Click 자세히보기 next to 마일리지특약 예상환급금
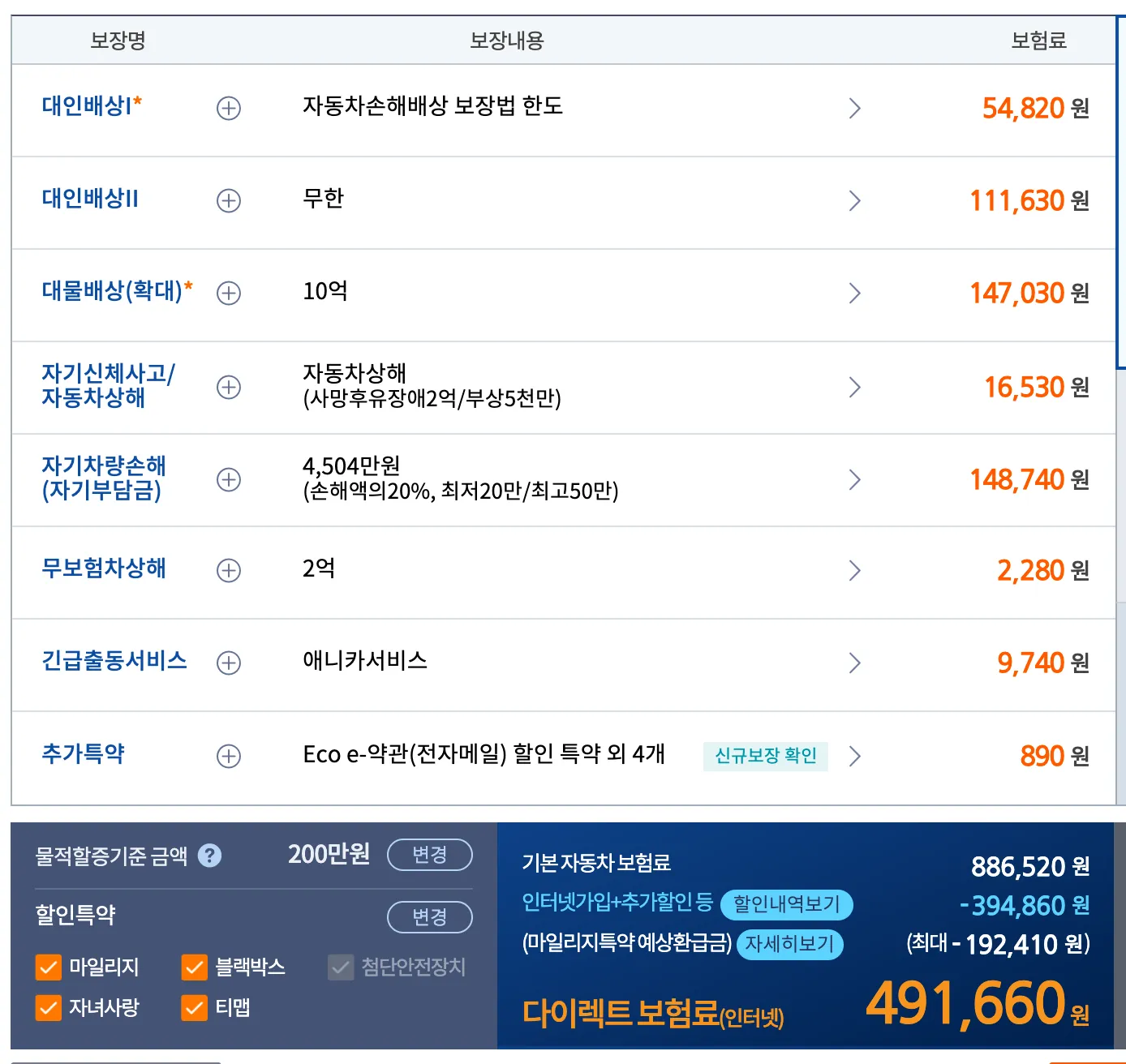Image resolution: width=1126 pixels, height=1064 pixels. click(x=790, y=945)
